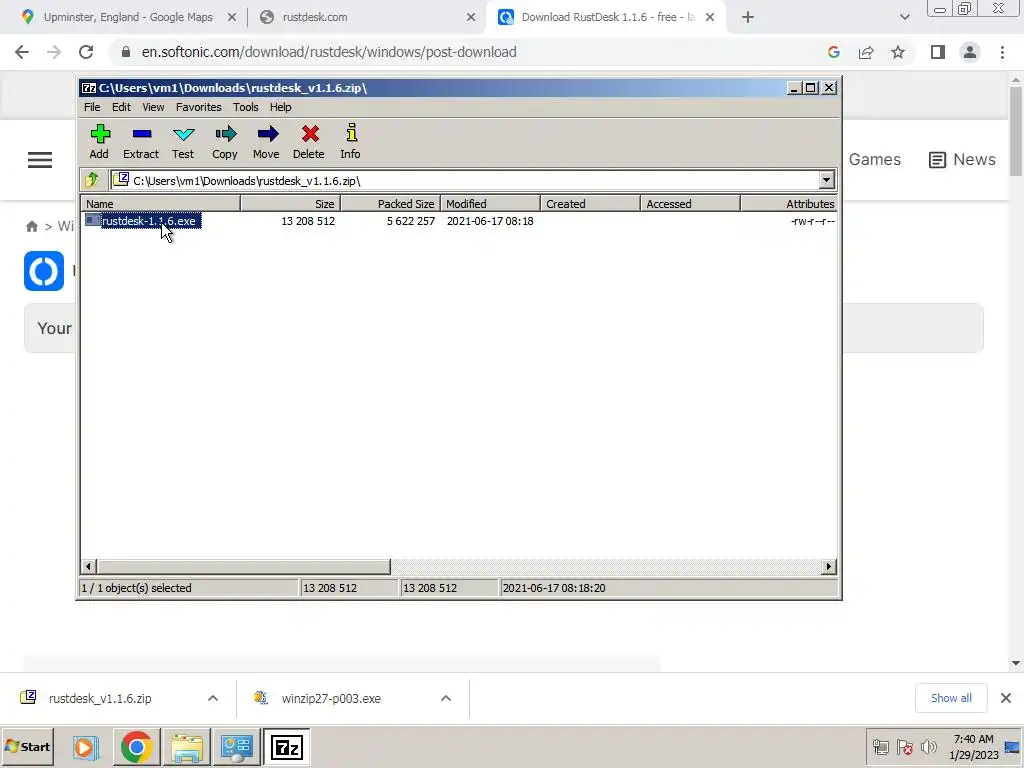Screen dimensions: 1024x768
Task: Sort by the Modified column header
Action: pos(490,204)
